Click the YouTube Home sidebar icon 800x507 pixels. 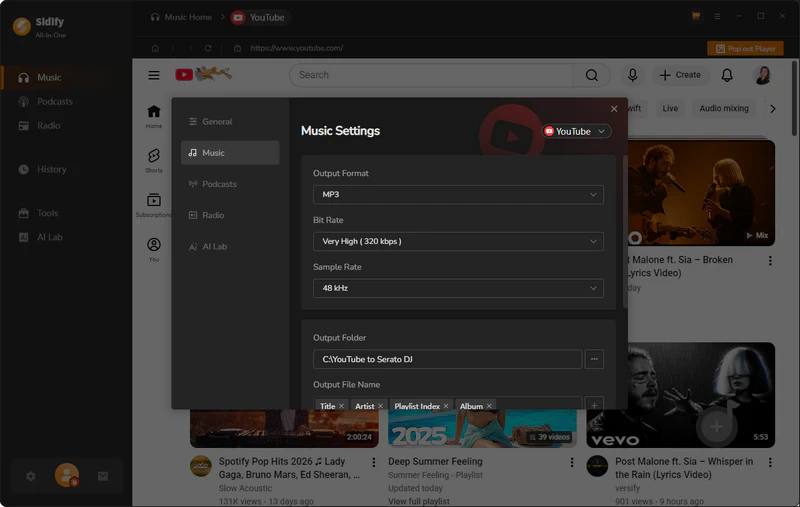pos(154,117)
